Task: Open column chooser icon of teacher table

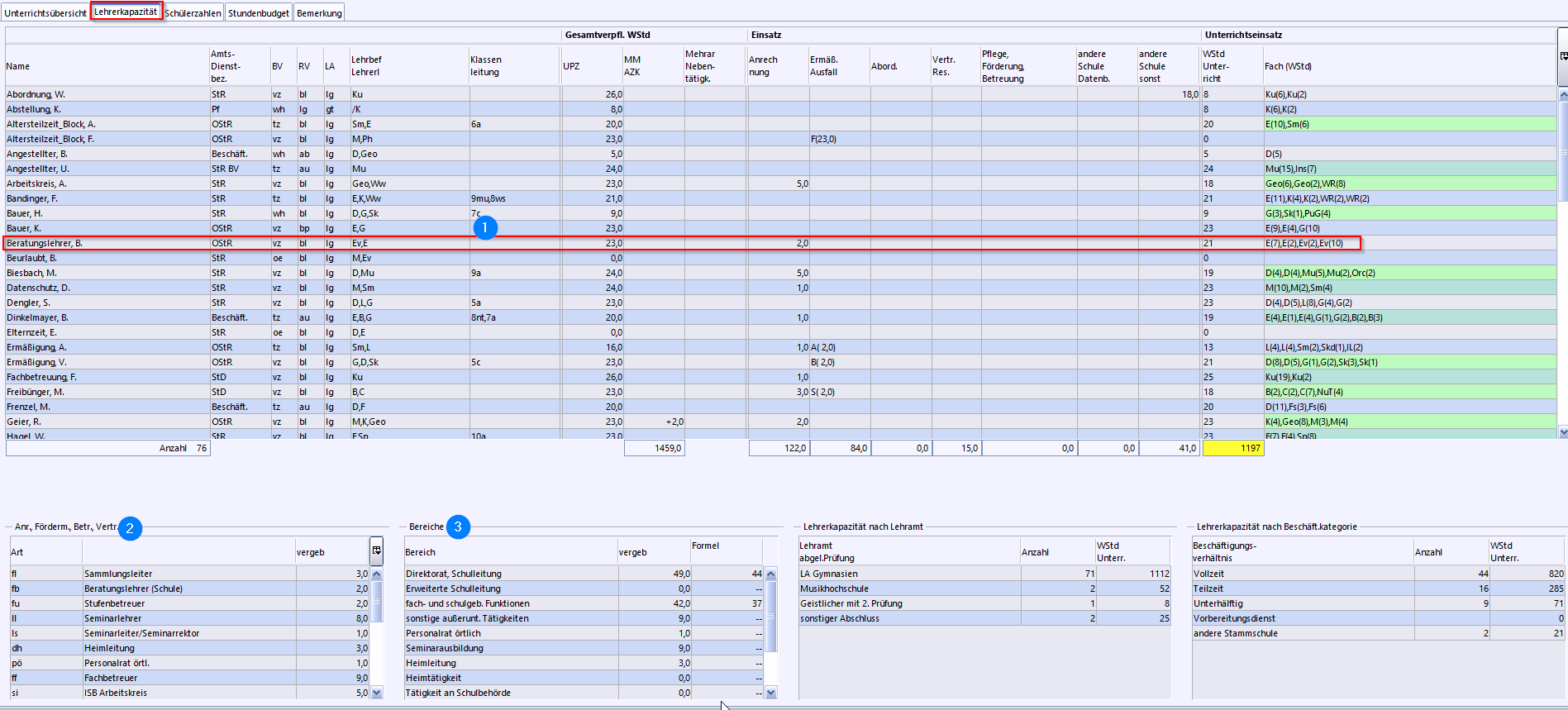Action: [1563, 56]
